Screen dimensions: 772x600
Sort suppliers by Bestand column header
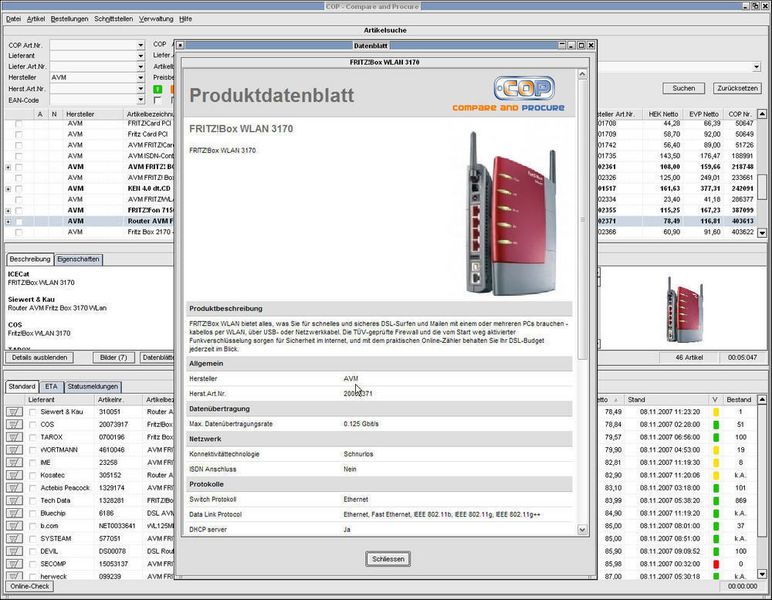pyautogui.click(x=739, y=400)
